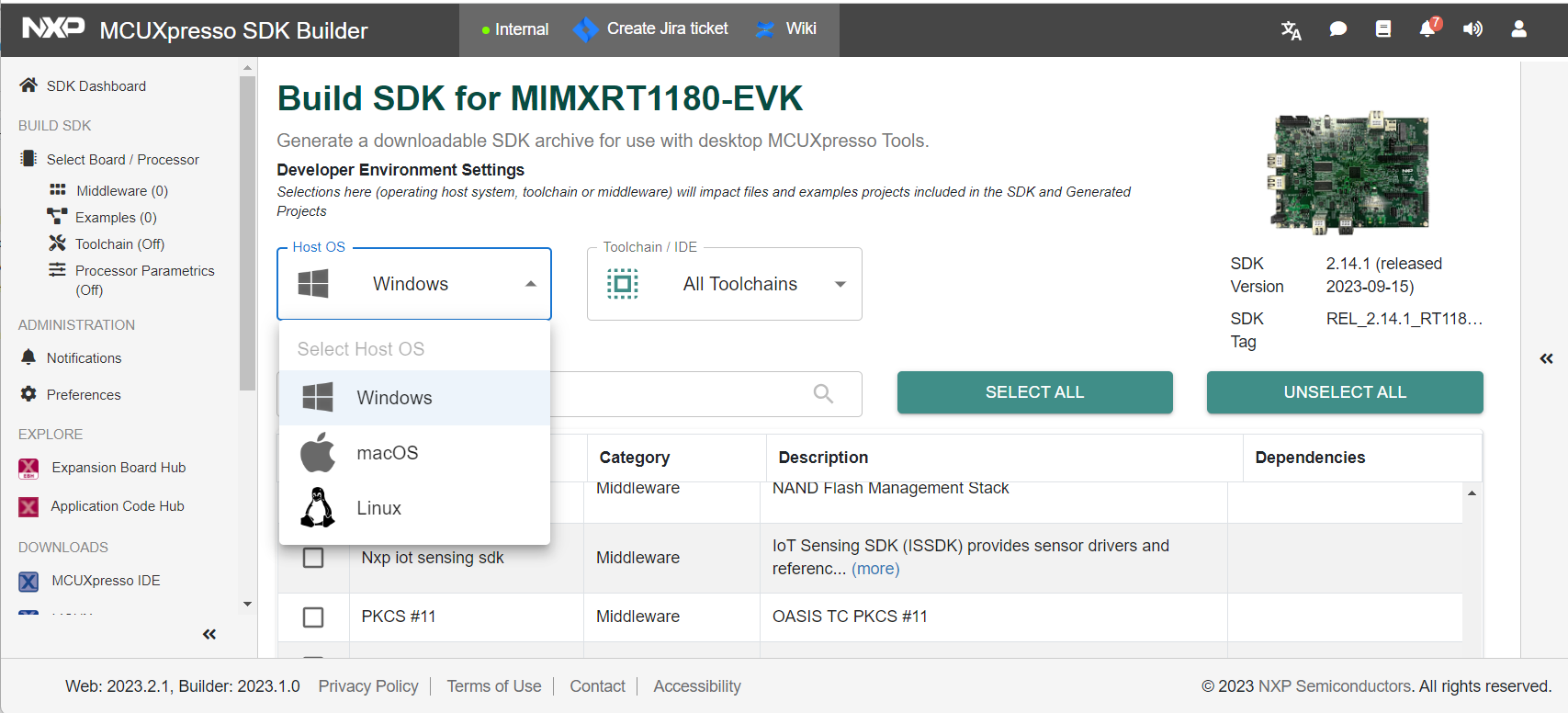This screenshot has height=713, width=1568.
Task: Check the PKCS #11 checkbox
Action: [x=313, y=617]
